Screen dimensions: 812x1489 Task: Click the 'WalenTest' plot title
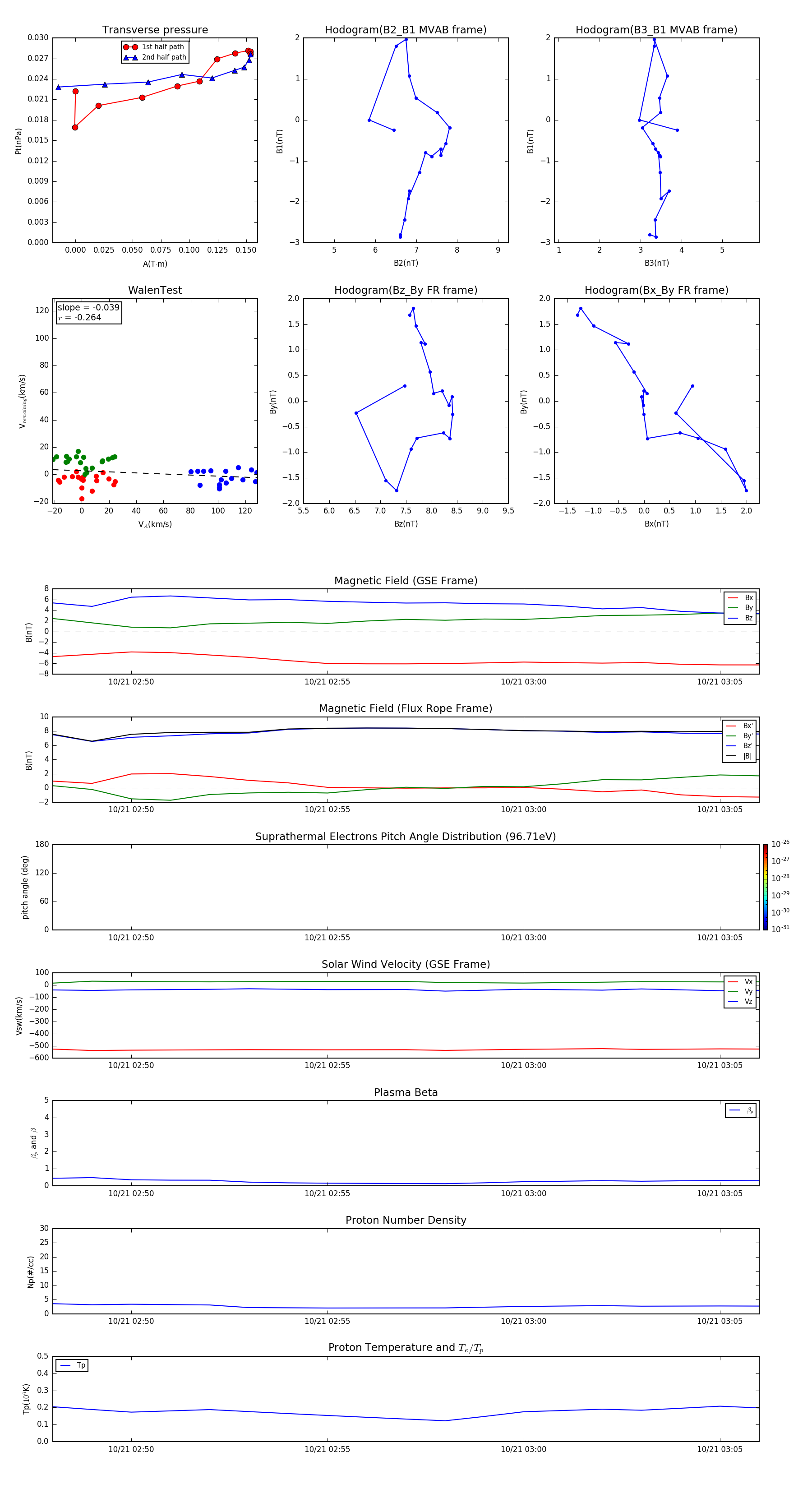pyautogui.click(x=155, y=290)
